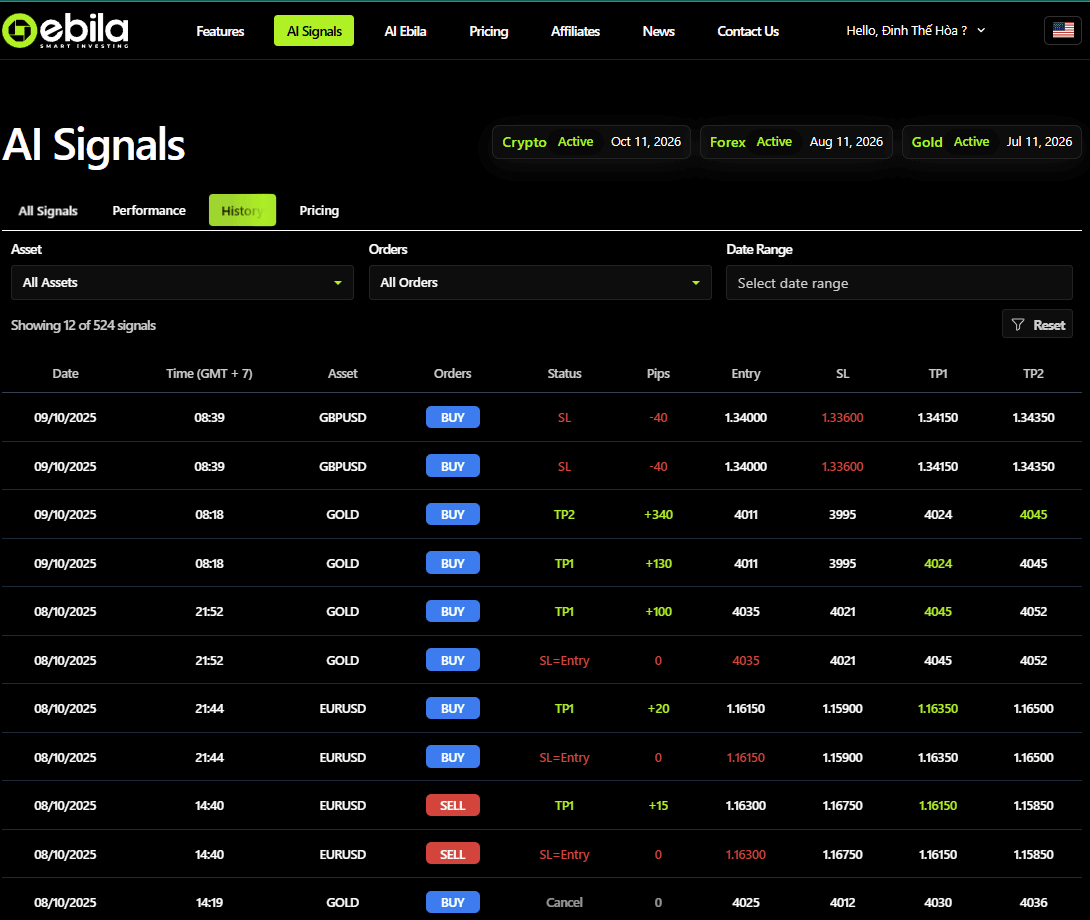Go to Features in the top navigation
Viewport: 1090px width, 920px height.
pyautogui.click(x=220, y=31)
